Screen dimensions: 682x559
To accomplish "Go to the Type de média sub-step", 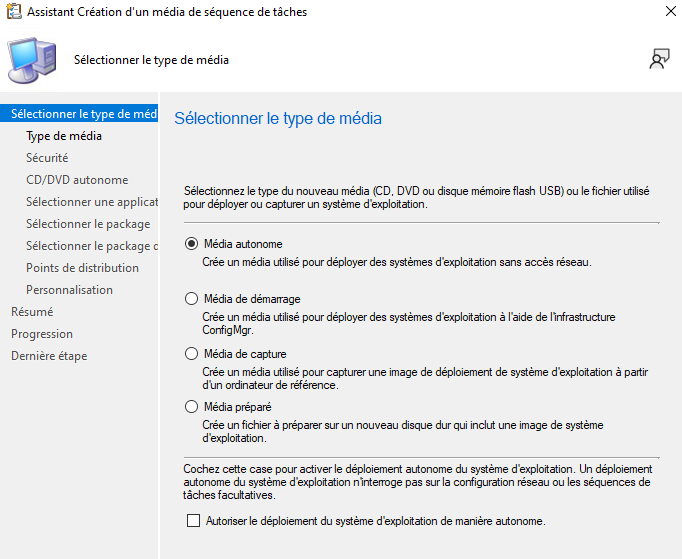I will 64,136.
